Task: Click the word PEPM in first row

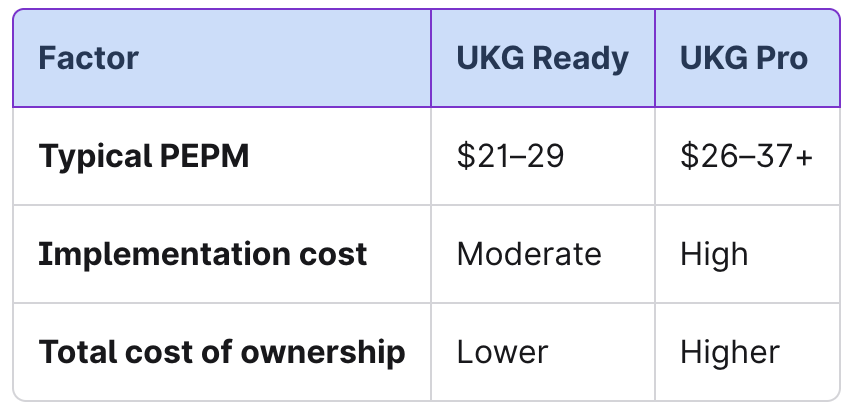Action: pyautogui.click(x=204, y=156)
